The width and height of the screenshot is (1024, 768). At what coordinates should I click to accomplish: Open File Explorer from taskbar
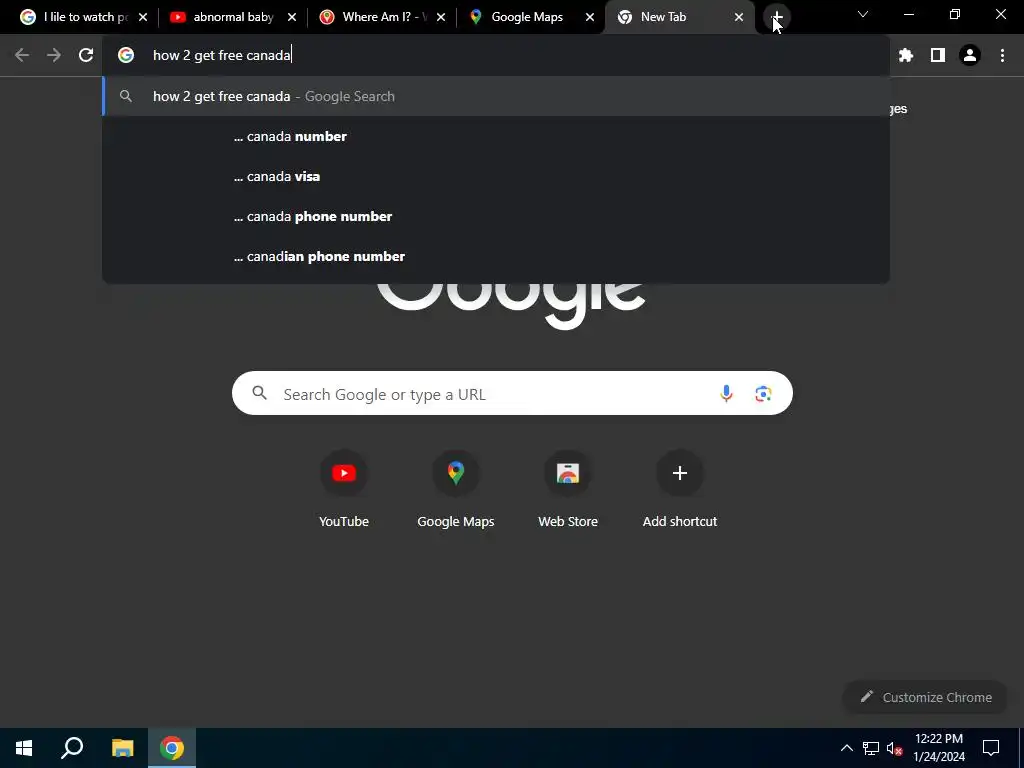point(122,748)
